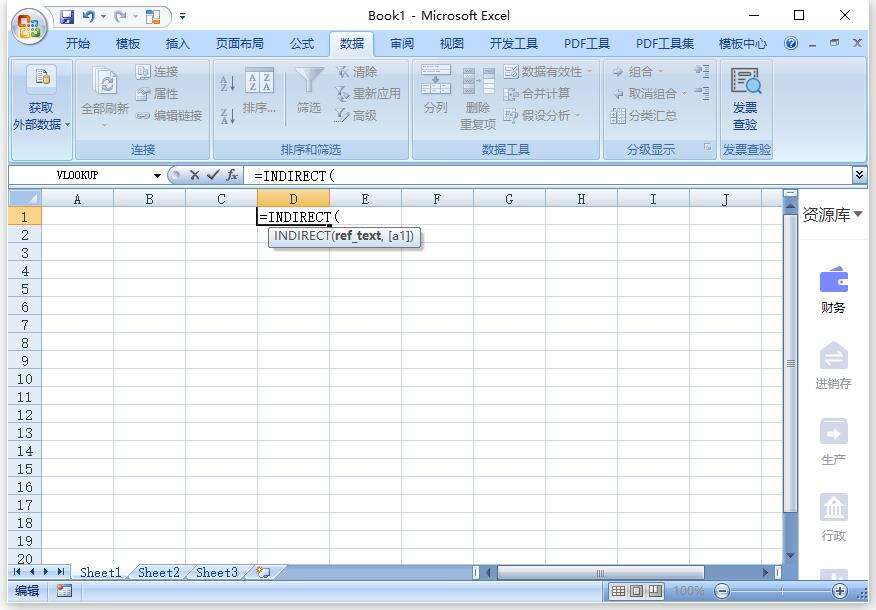Switch to Sheet2 tab
This screenshot has height=610, width=876.
click(x=159, y=573)
